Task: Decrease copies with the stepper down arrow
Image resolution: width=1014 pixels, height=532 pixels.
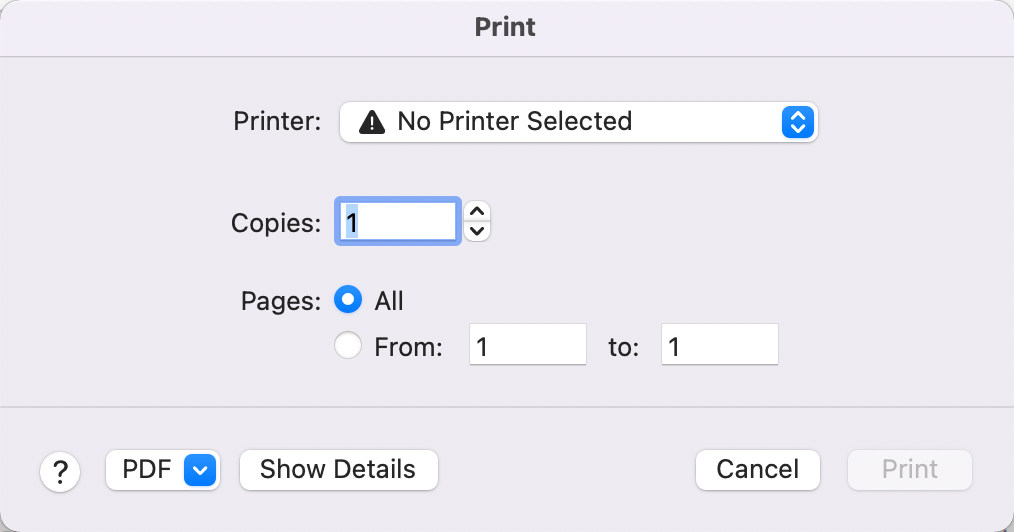Action: [x=477, y=231]
